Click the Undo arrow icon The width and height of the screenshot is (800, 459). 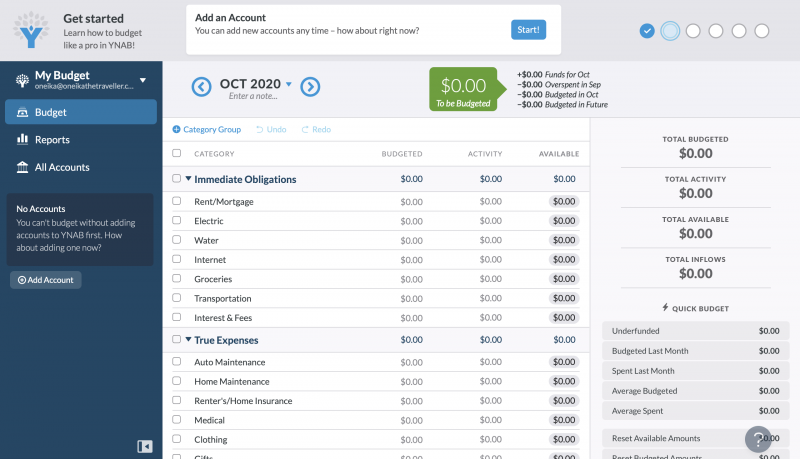[260, 130]
